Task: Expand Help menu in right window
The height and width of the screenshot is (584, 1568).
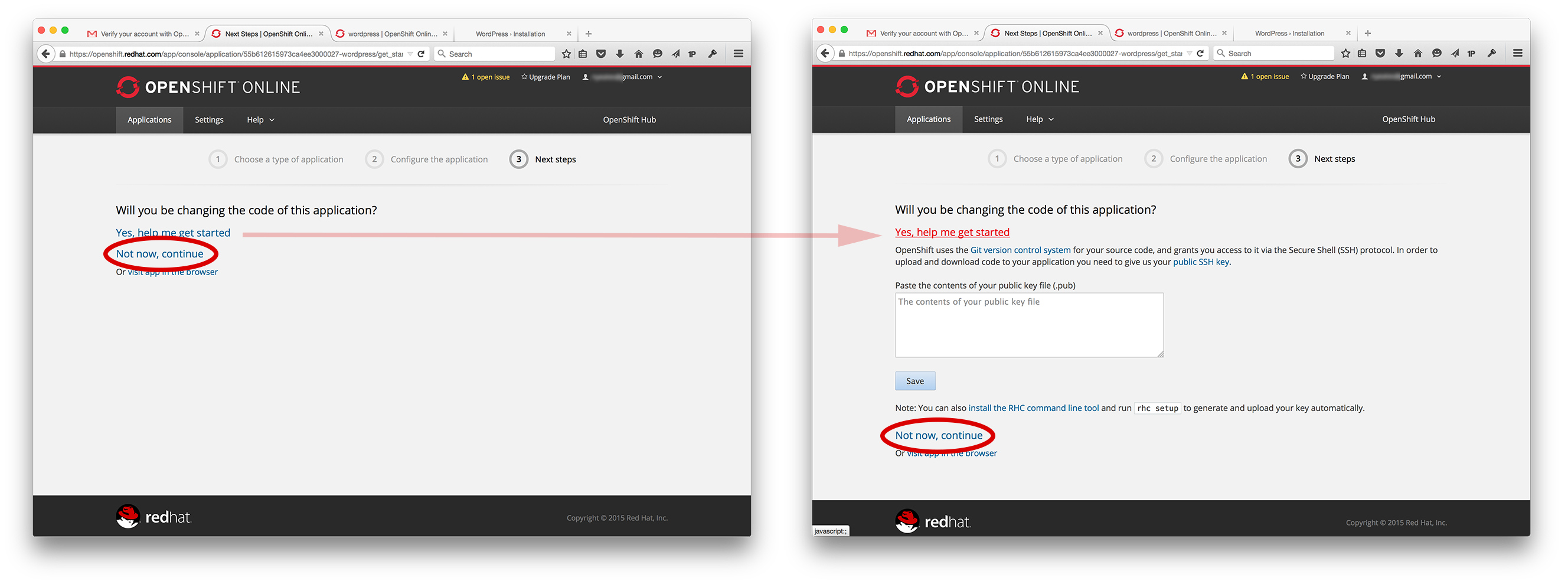Action: (x=1040, y=119)
